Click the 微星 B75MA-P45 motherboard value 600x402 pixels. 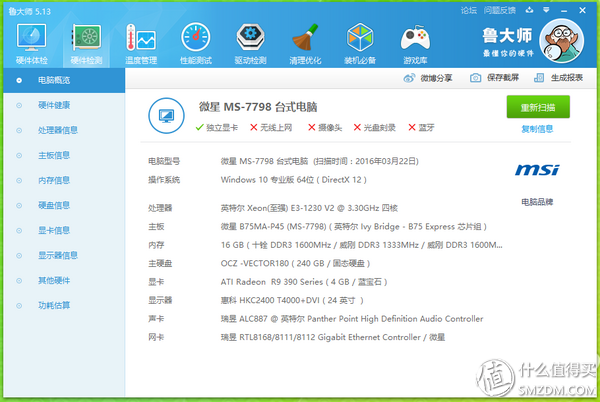tap(354, 227)
